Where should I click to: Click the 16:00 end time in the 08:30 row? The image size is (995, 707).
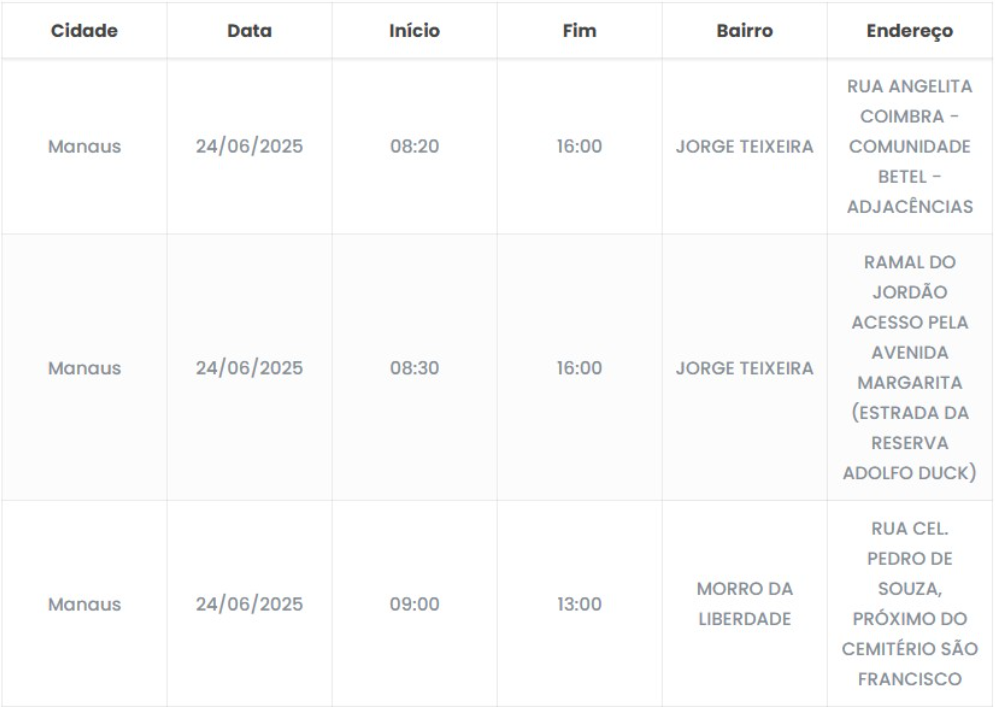pyautogui.click(x=579, y=368)
